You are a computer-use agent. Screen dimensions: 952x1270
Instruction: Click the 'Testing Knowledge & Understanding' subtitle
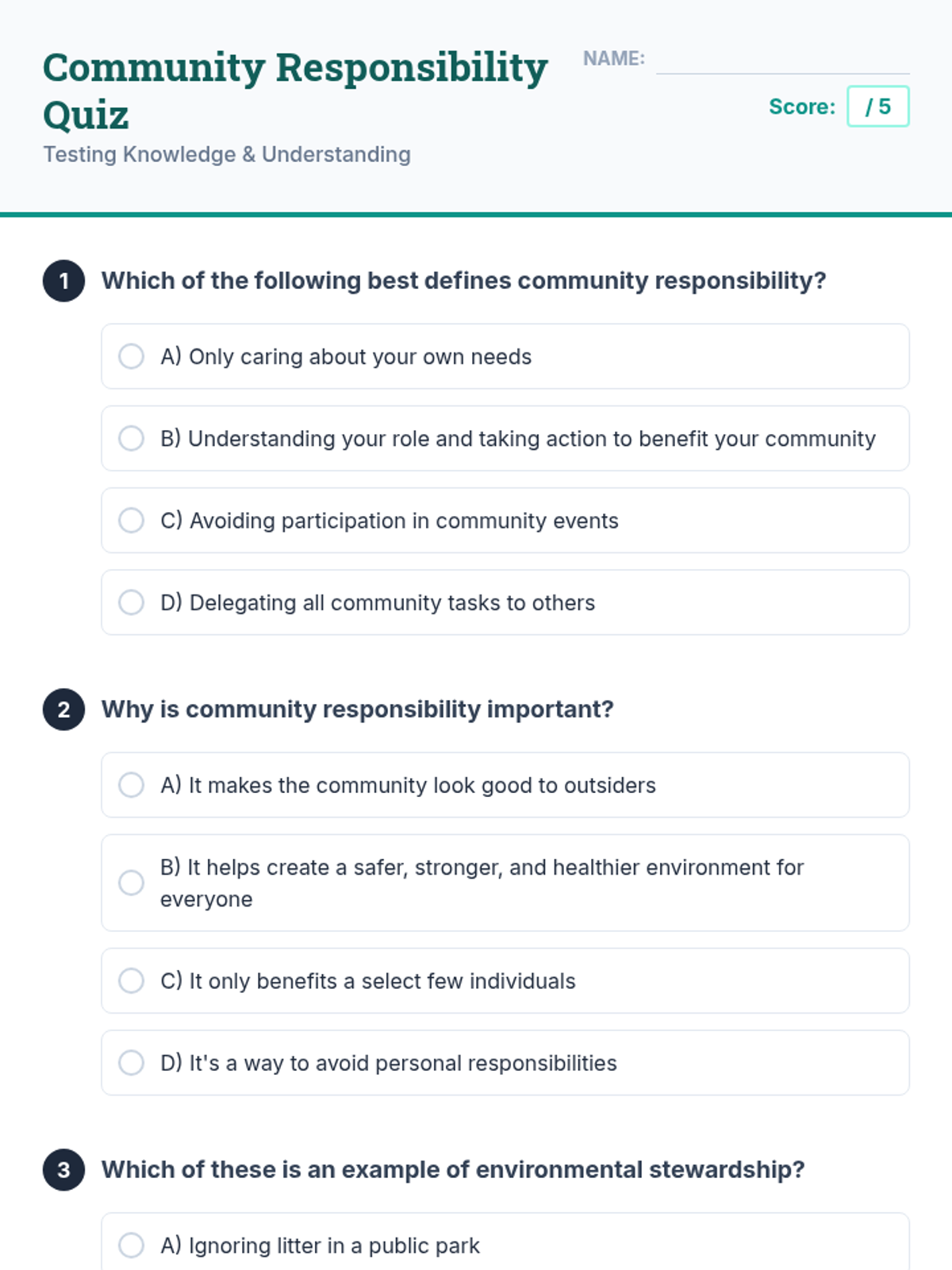(227, 154)
